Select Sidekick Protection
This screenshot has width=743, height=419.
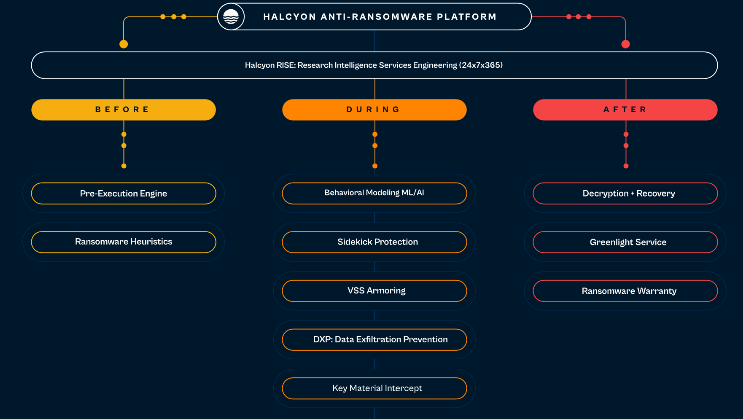click(x=374, y=242)
